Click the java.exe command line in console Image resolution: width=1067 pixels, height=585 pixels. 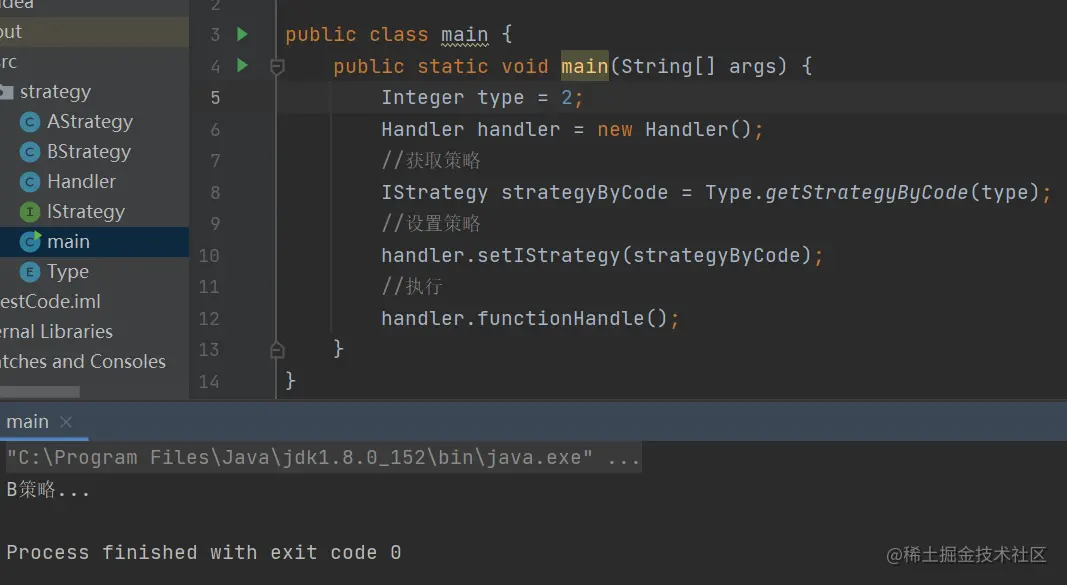tap(323, 457)
